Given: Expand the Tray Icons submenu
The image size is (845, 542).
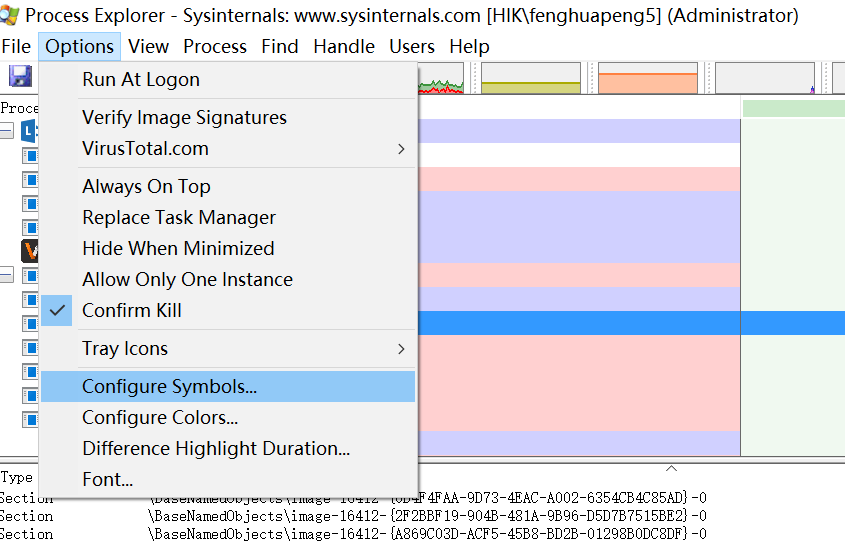Looking at the screenshot, I should click(228, 349).
